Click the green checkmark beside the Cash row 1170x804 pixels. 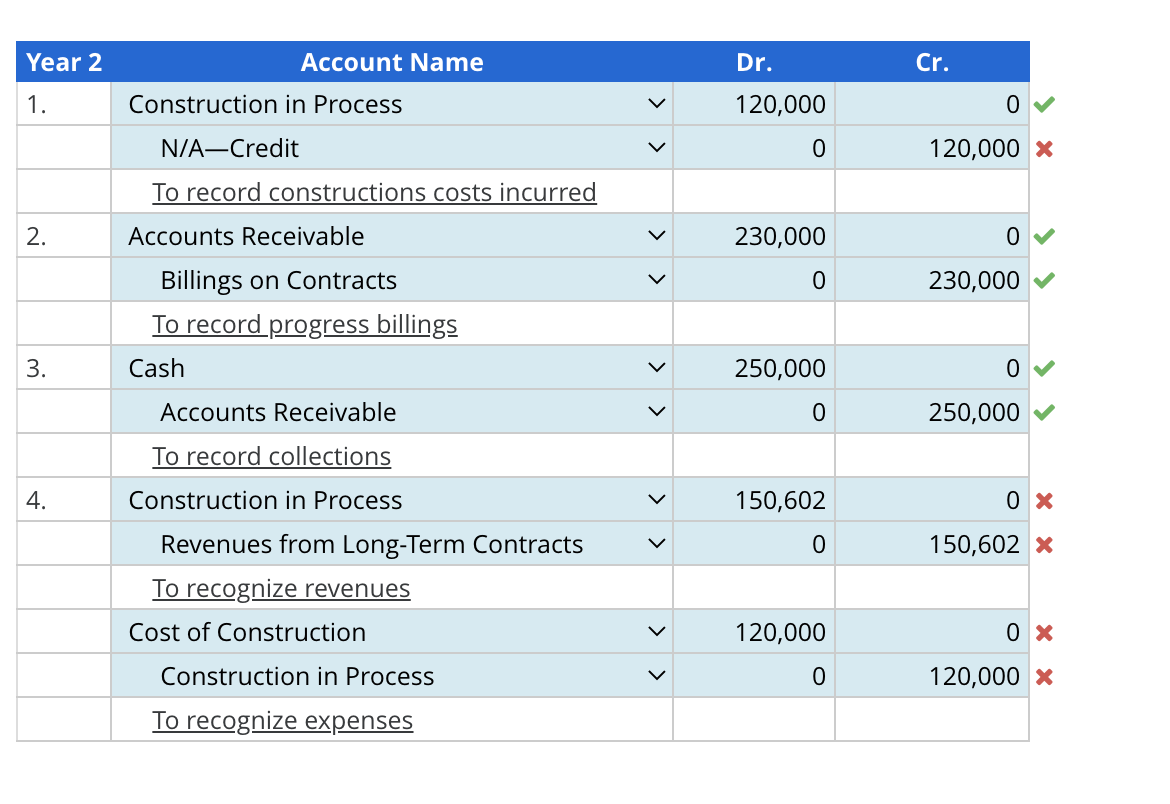click(x=1043, y=367)
